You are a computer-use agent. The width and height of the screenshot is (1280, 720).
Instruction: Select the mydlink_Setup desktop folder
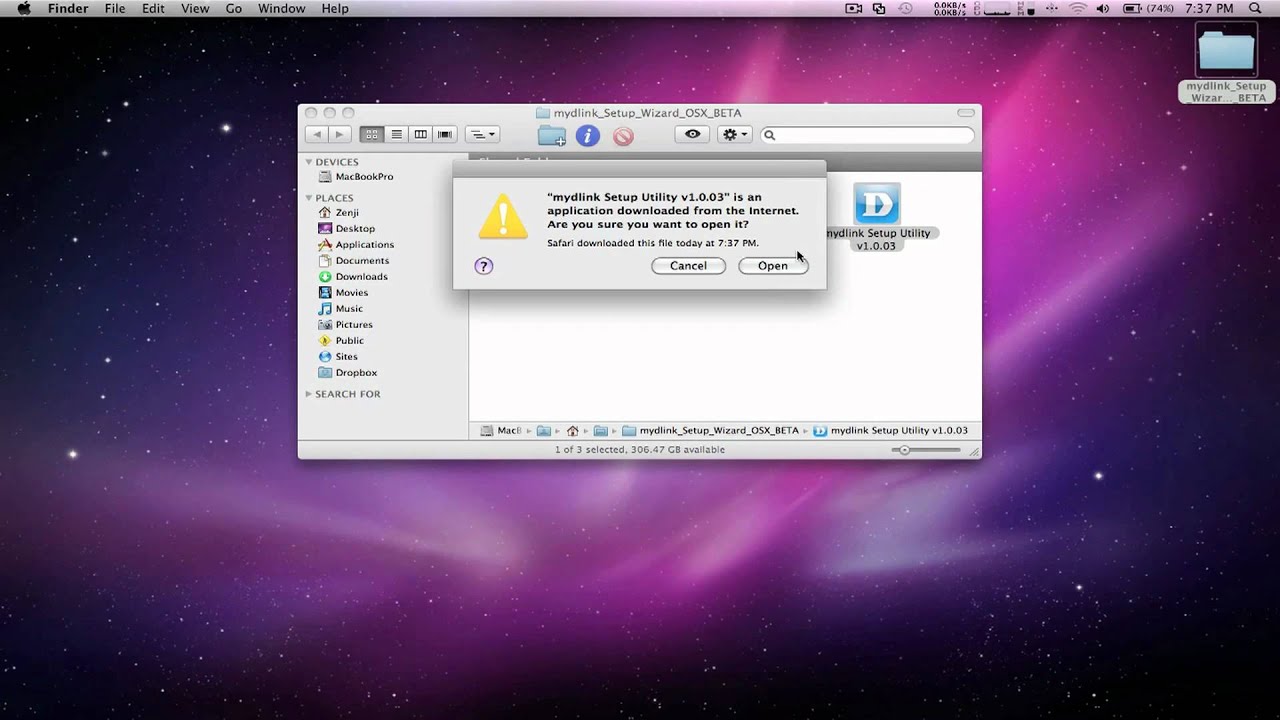[x=1226, y=62]
